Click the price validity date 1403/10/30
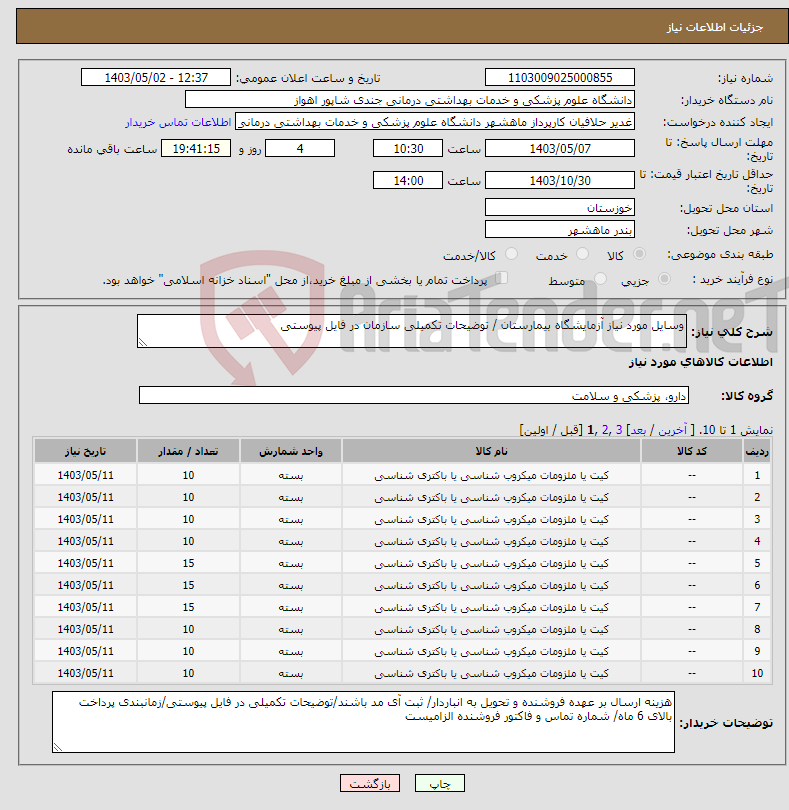The width and height of the screenshot is (789, 810). [560, 180]
